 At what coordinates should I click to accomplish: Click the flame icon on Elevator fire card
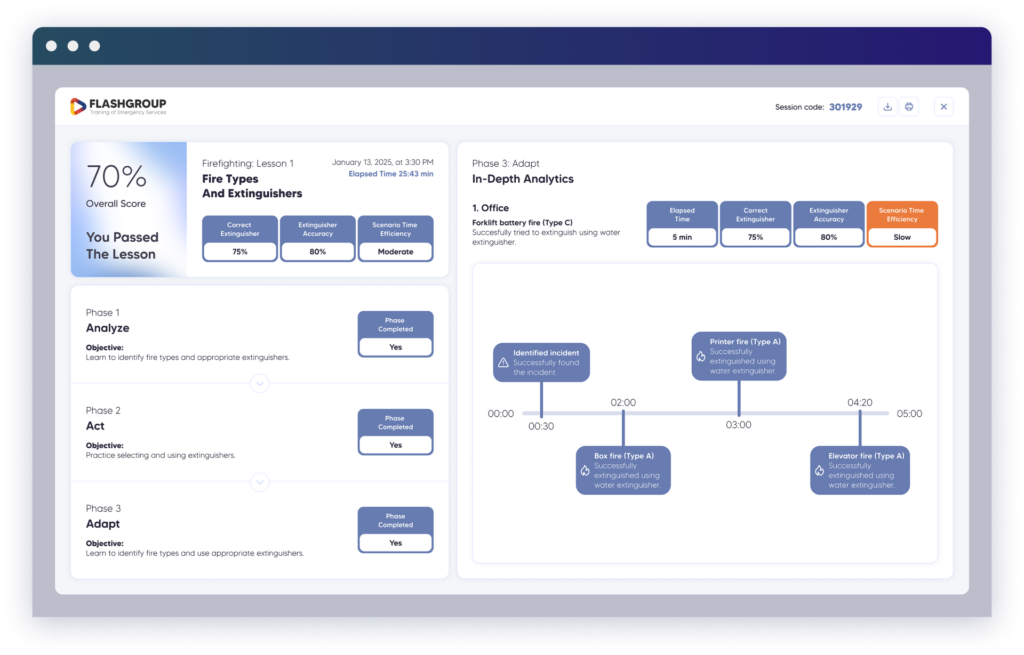coord(819,470)
